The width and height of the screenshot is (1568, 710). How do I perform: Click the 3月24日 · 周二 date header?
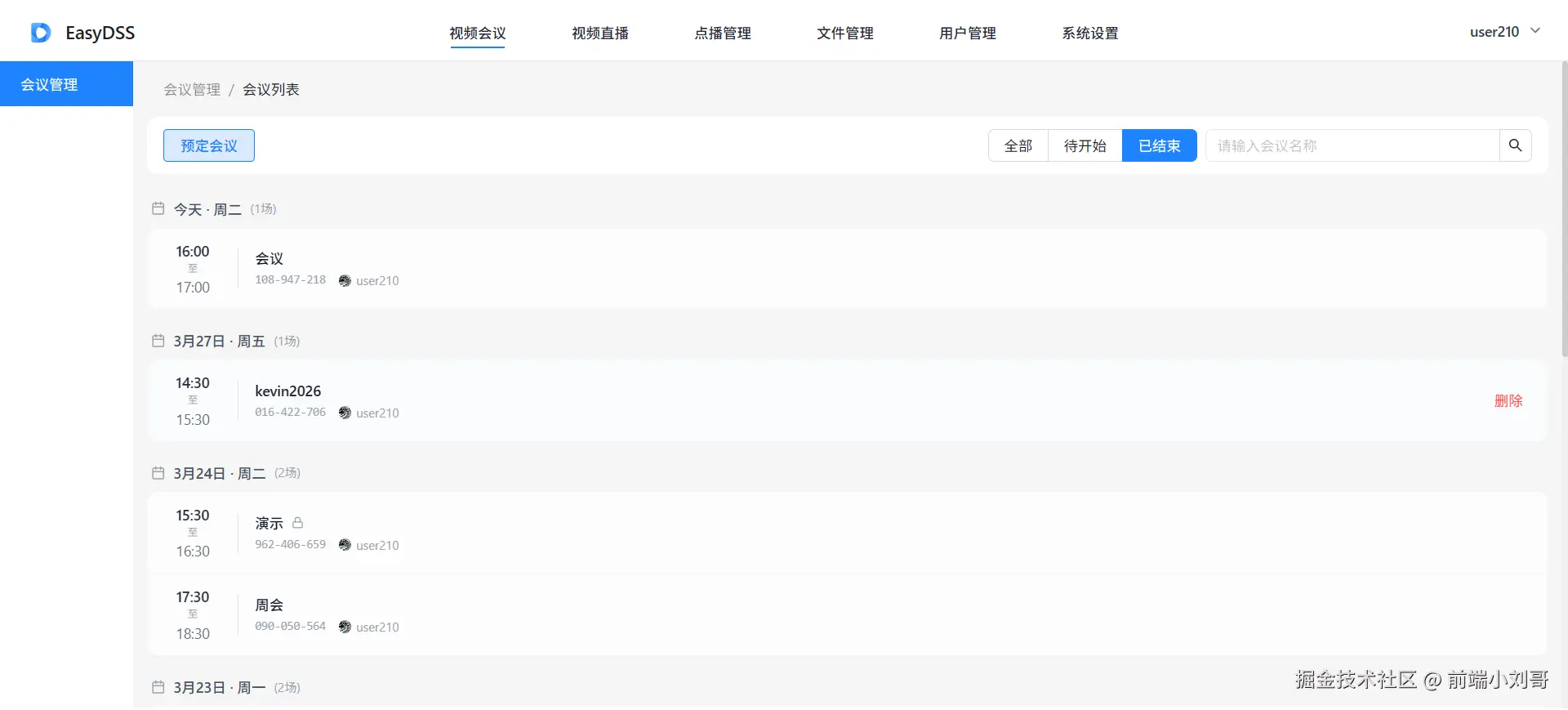pos(219,473)
